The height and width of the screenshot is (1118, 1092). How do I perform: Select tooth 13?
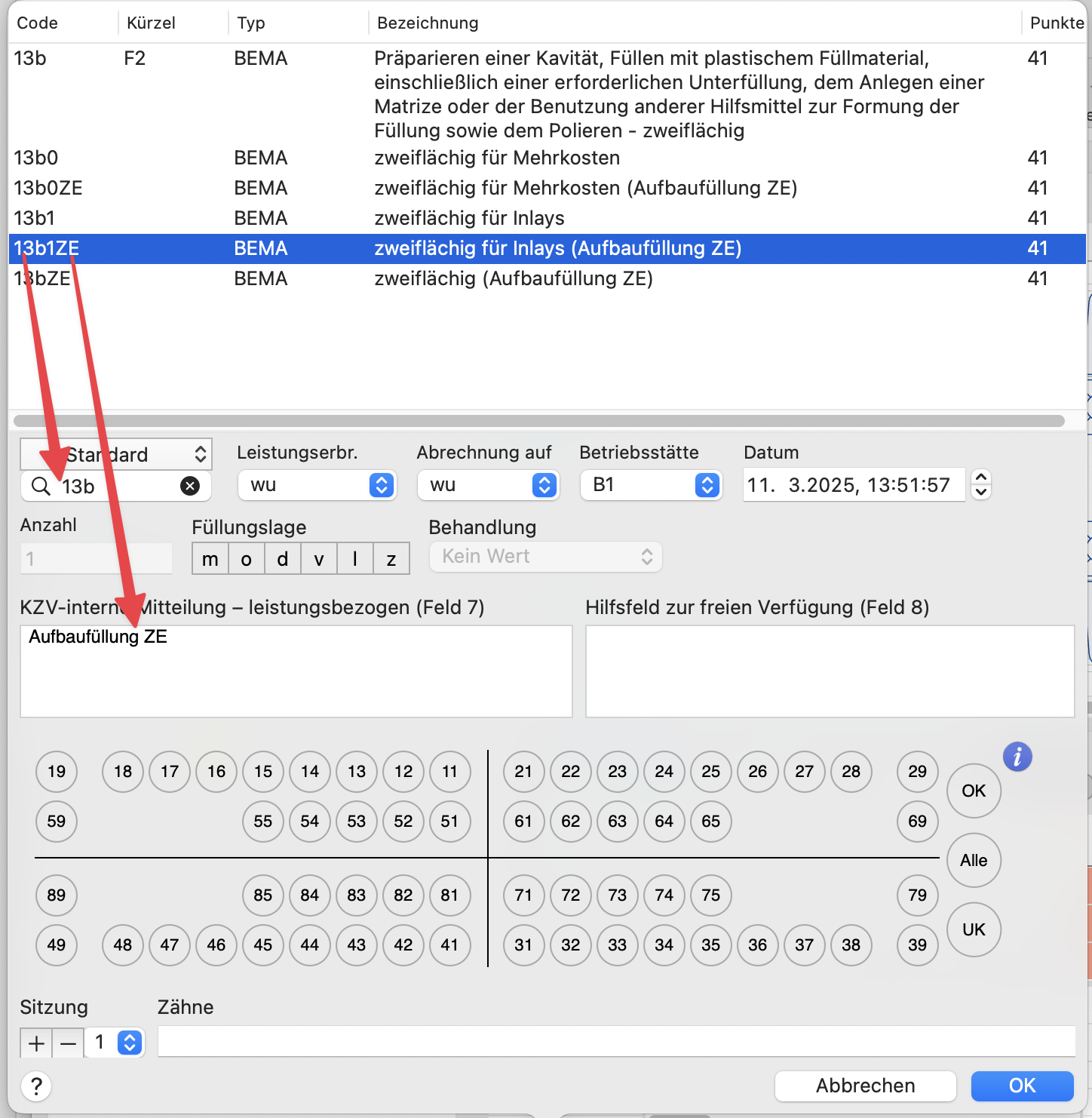357,771
